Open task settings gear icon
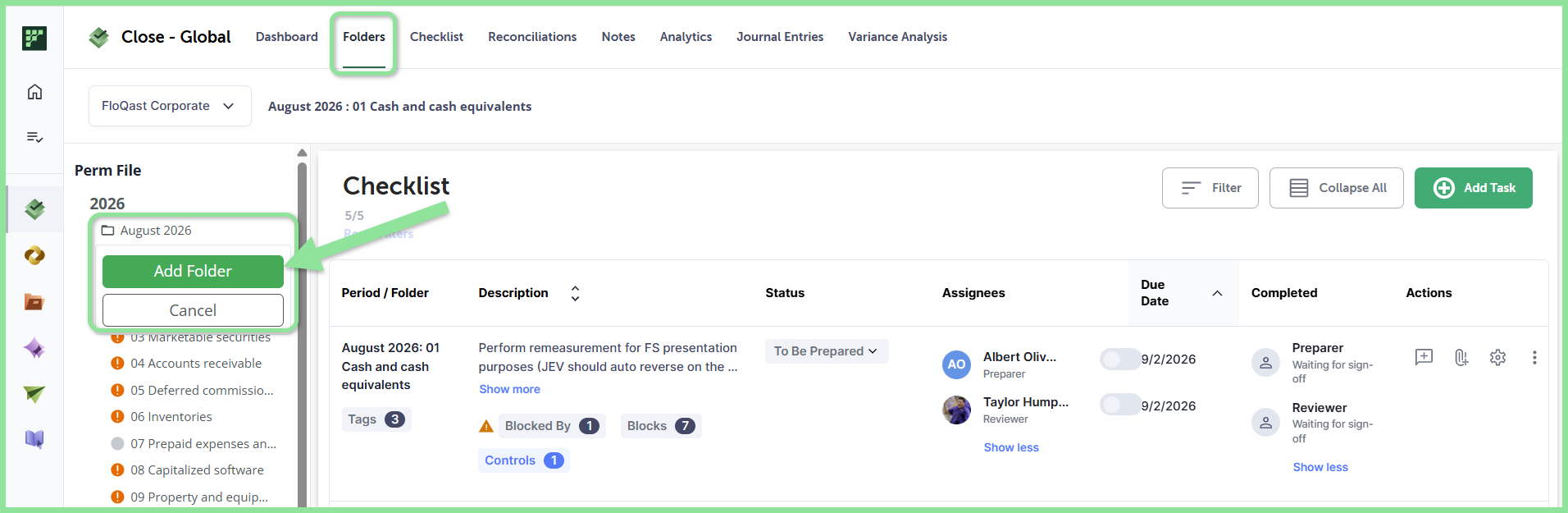The width and height of the screenshot is (1568, 513). tap(1497, 357)
